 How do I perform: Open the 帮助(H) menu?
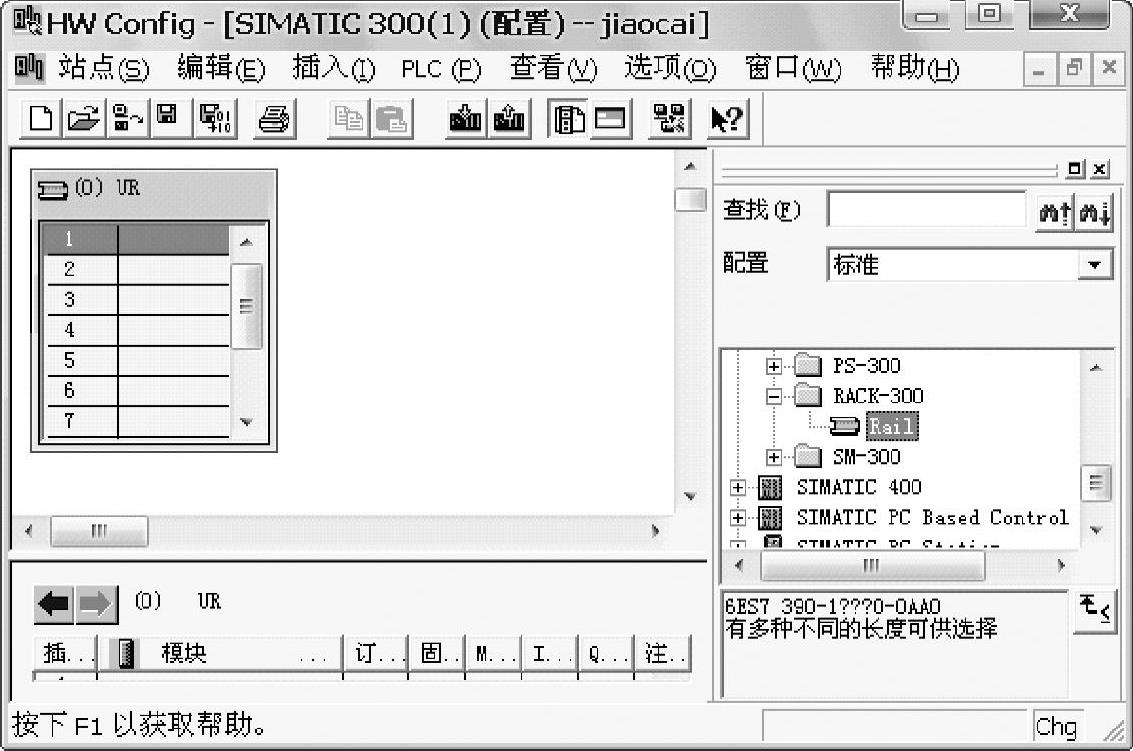pos(915,68)
